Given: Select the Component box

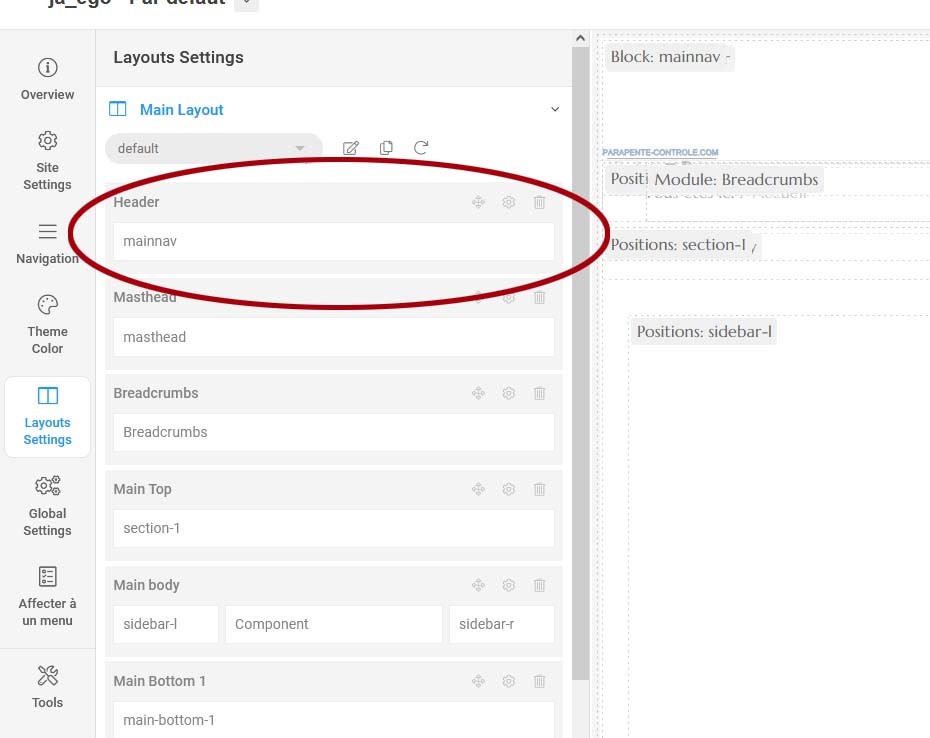Looking at the screenshot, I should tap(334, 624).
